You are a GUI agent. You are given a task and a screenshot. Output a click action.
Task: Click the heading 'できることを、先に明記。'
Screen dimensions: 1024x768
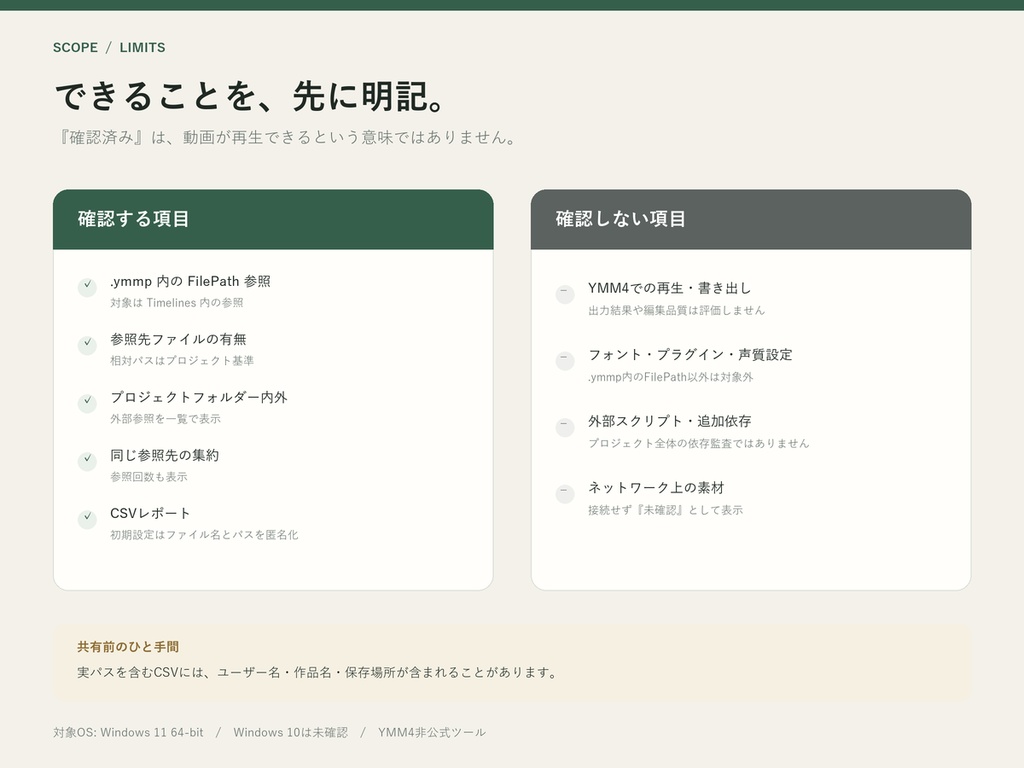point(251,96)
